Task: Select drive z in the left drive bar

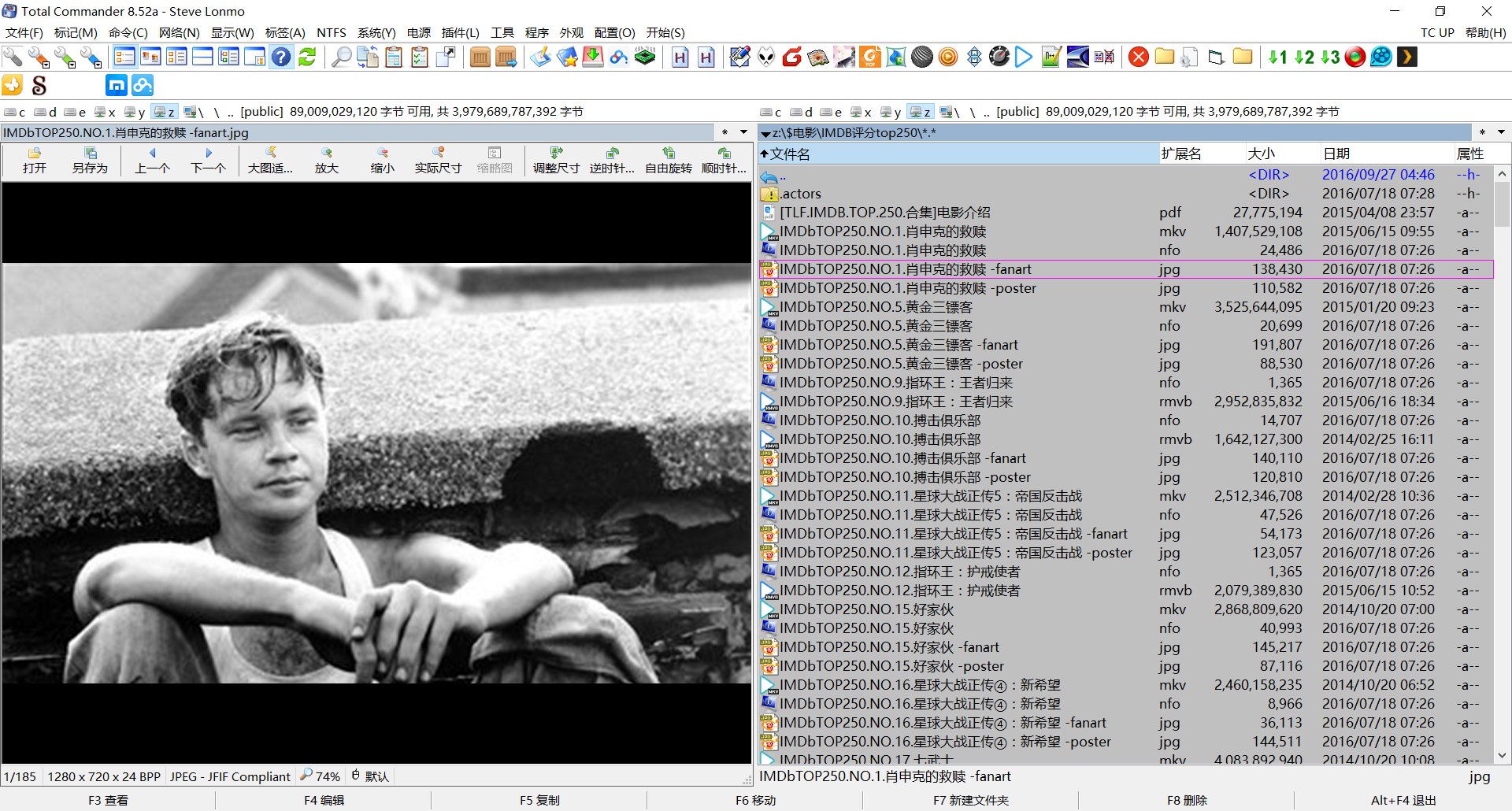Action: [165, 112]
